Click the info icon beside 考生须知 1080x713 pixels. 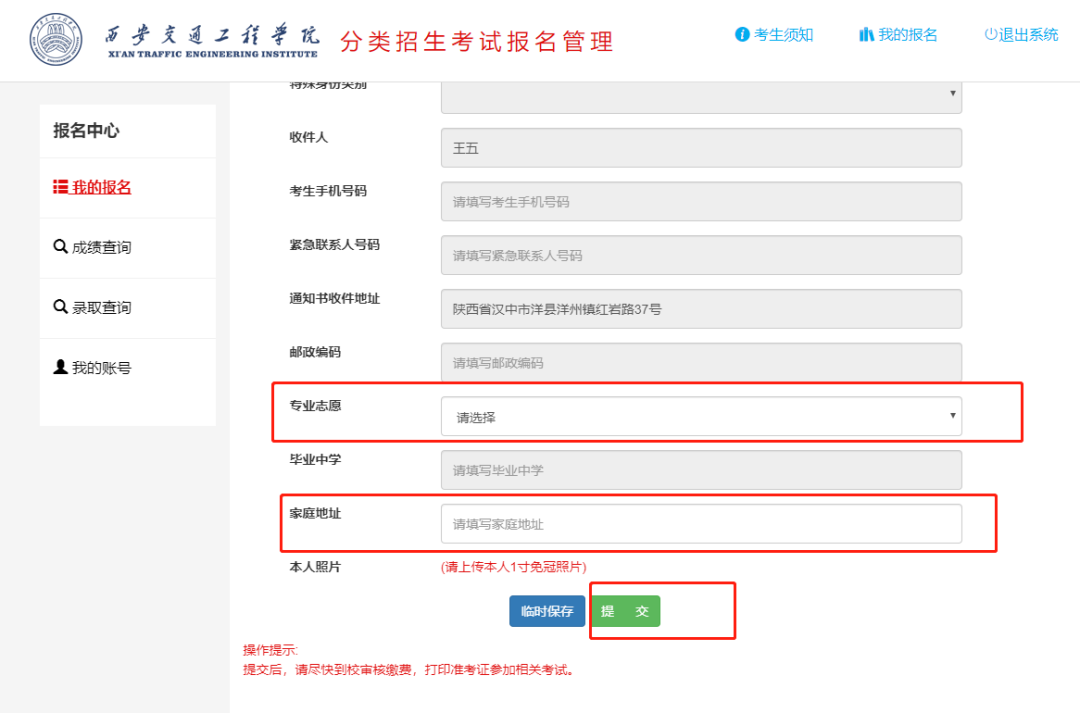pos(742,35)
